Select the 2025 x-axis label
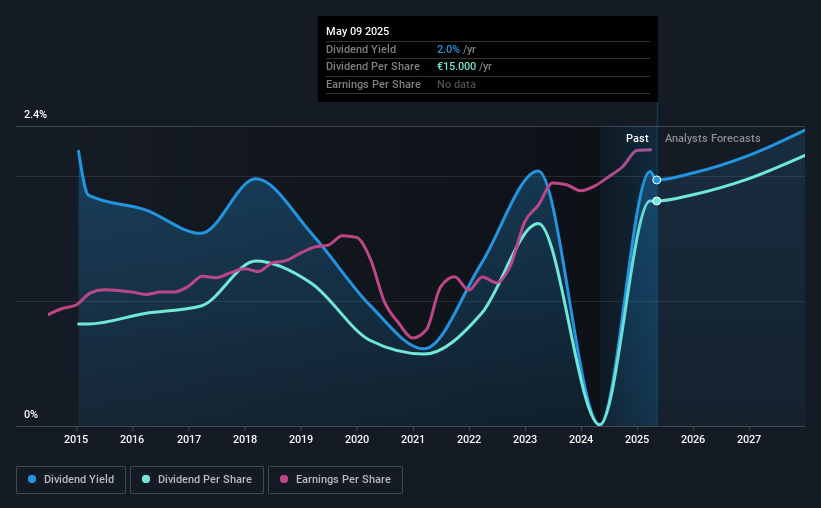 [x=637, y=439]
